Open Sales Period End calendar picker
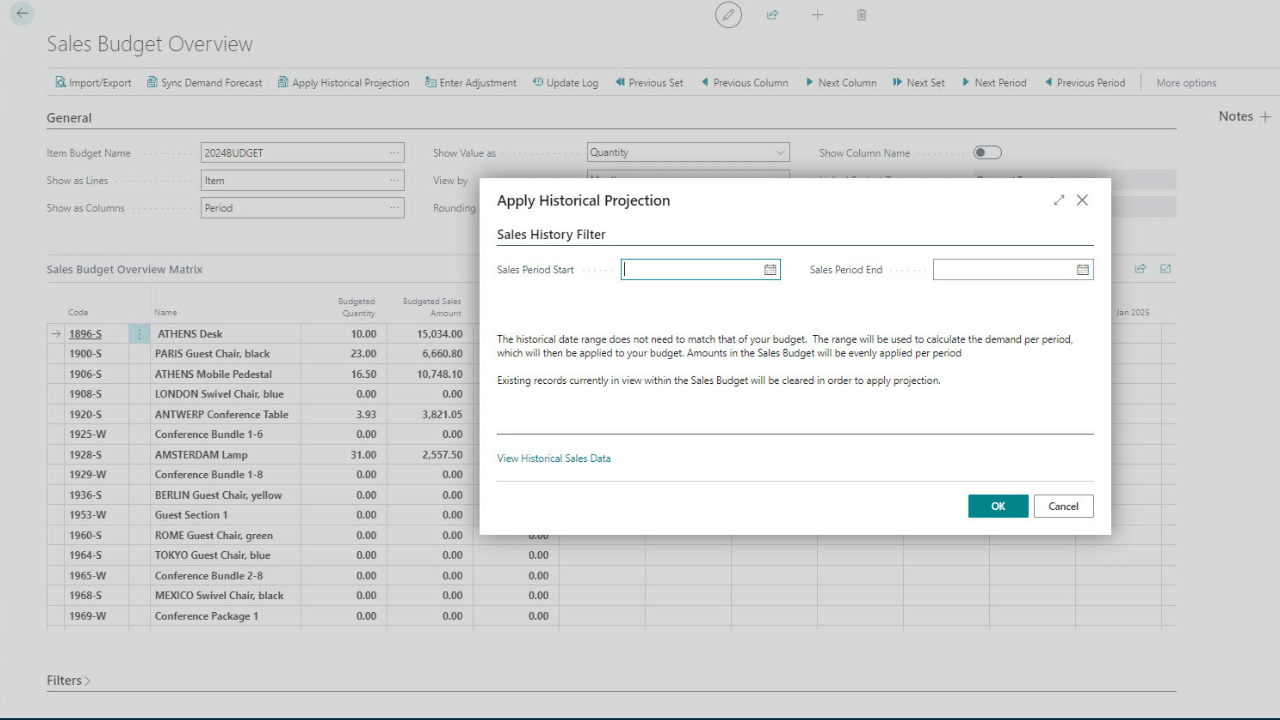 (x=1082, y=270)
